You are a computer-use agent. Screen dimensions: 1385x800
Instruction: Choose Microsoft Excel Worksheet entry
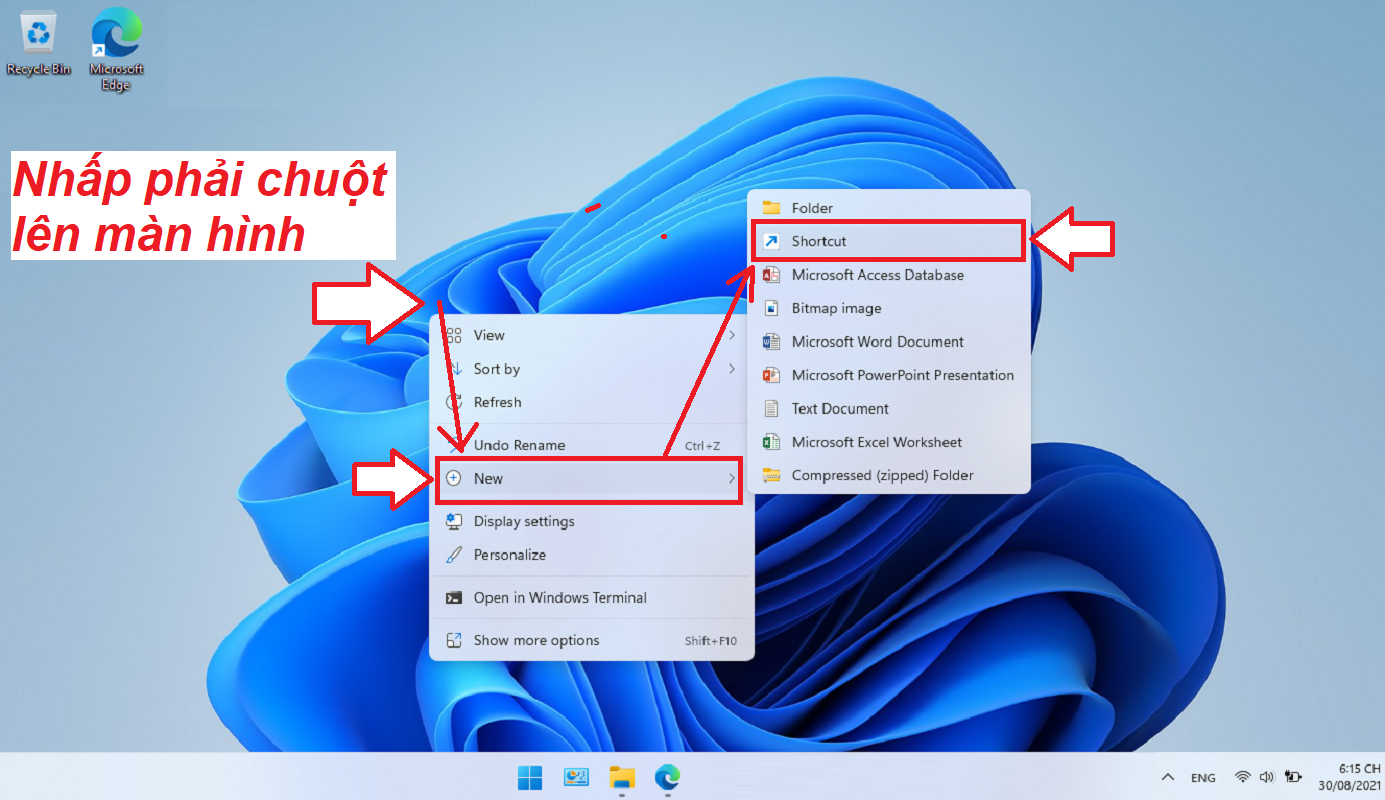click(889, 442)
